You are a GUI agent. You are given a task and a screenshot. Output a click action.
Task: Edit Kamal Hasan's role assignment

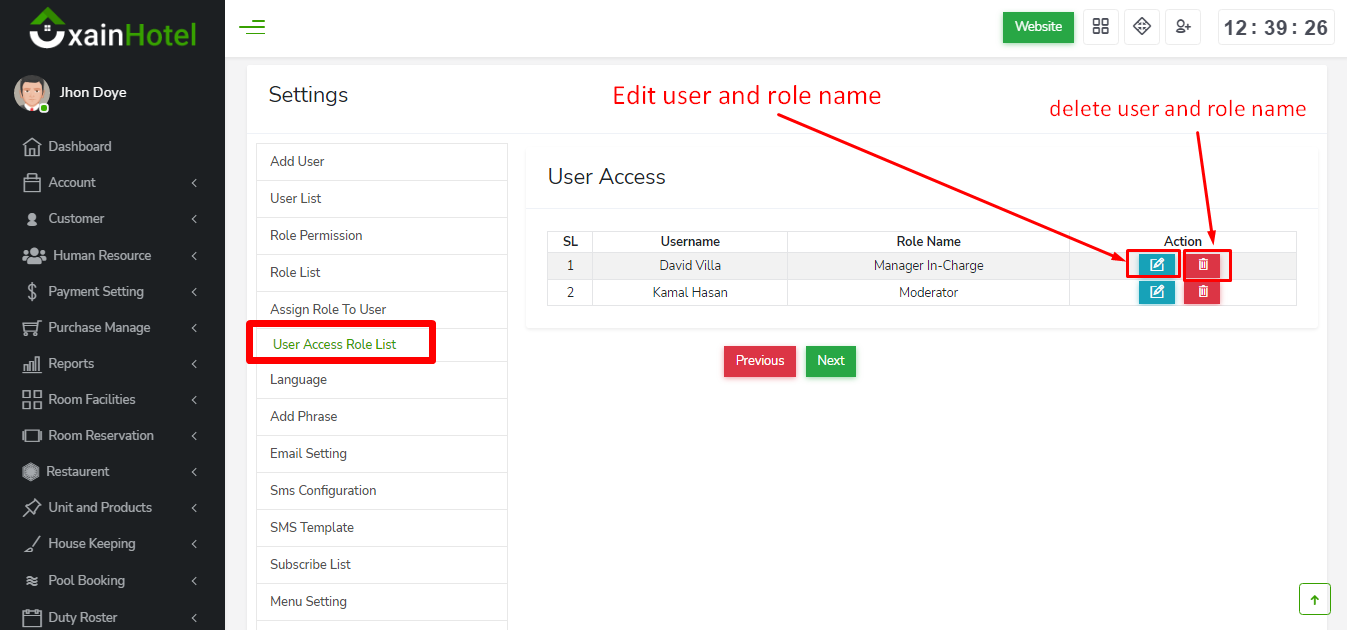[1156, 292]
